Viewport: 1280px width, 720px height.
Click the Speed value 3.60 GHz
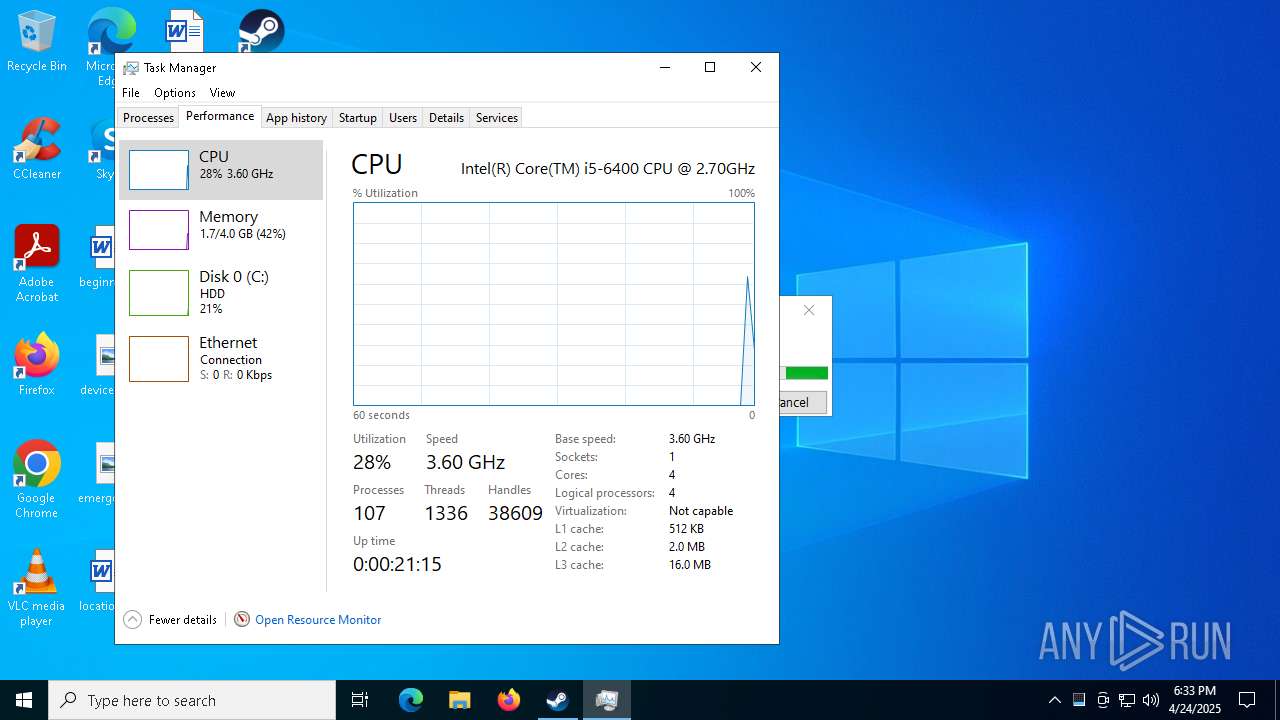466,462
